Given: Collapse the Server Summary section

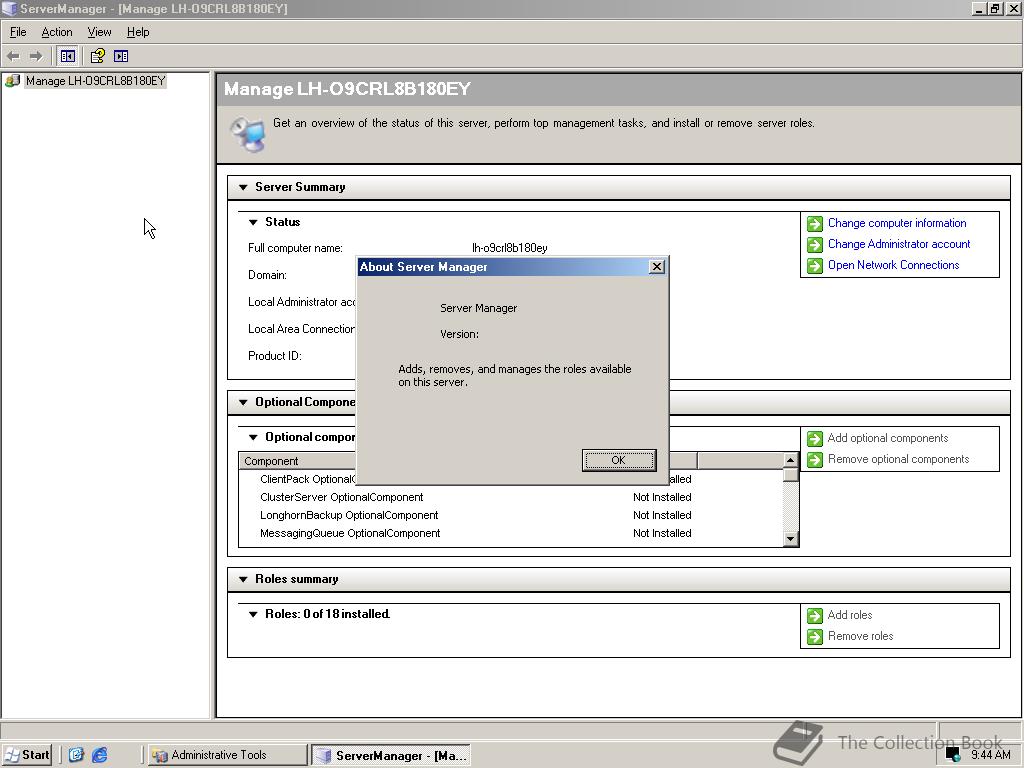Looking at the screenshot, I should point(243,187).
